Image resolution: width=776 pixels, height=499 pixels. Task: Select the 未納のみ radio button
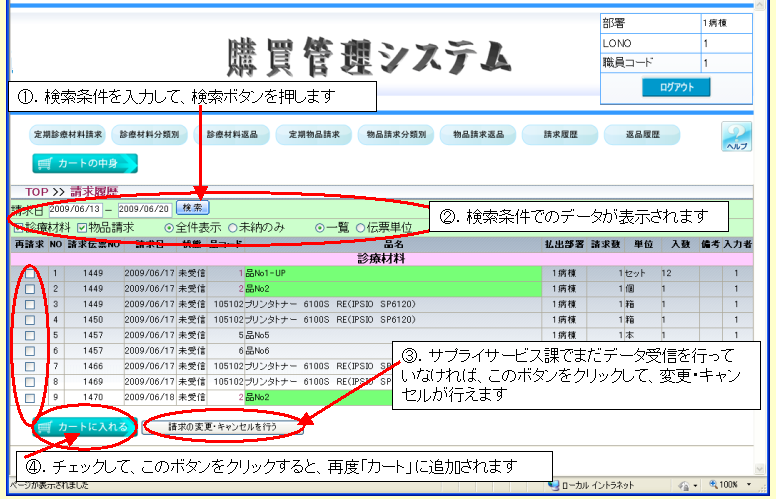pyautogui.click(x=233, y=228)
